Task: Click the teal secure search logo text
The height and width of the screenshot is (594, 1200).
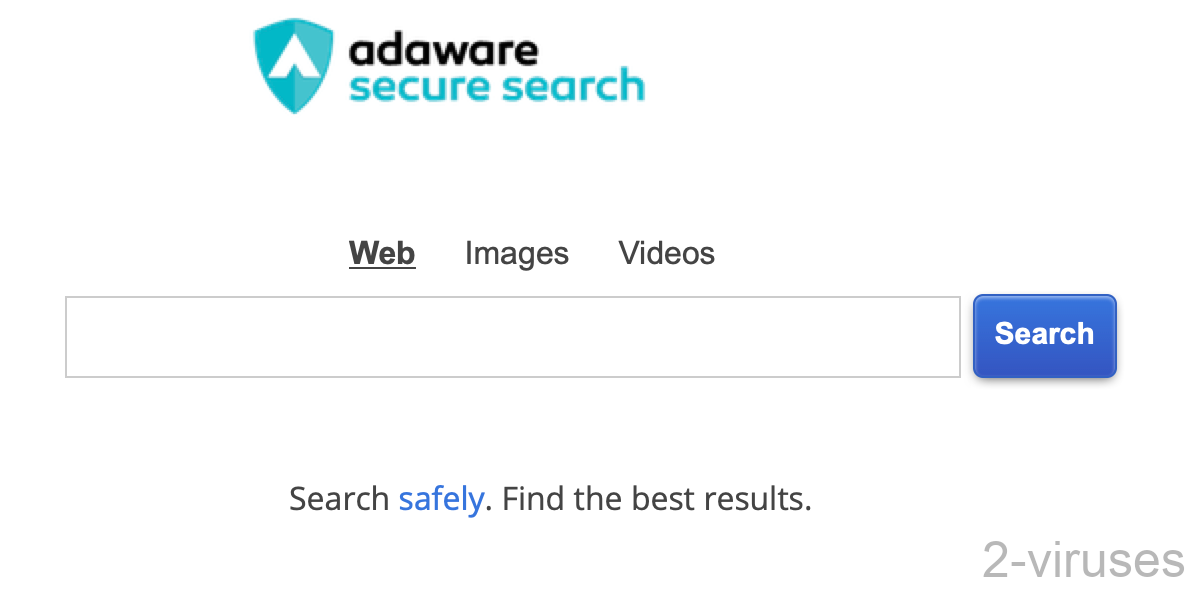Action: tap(497, 86)
